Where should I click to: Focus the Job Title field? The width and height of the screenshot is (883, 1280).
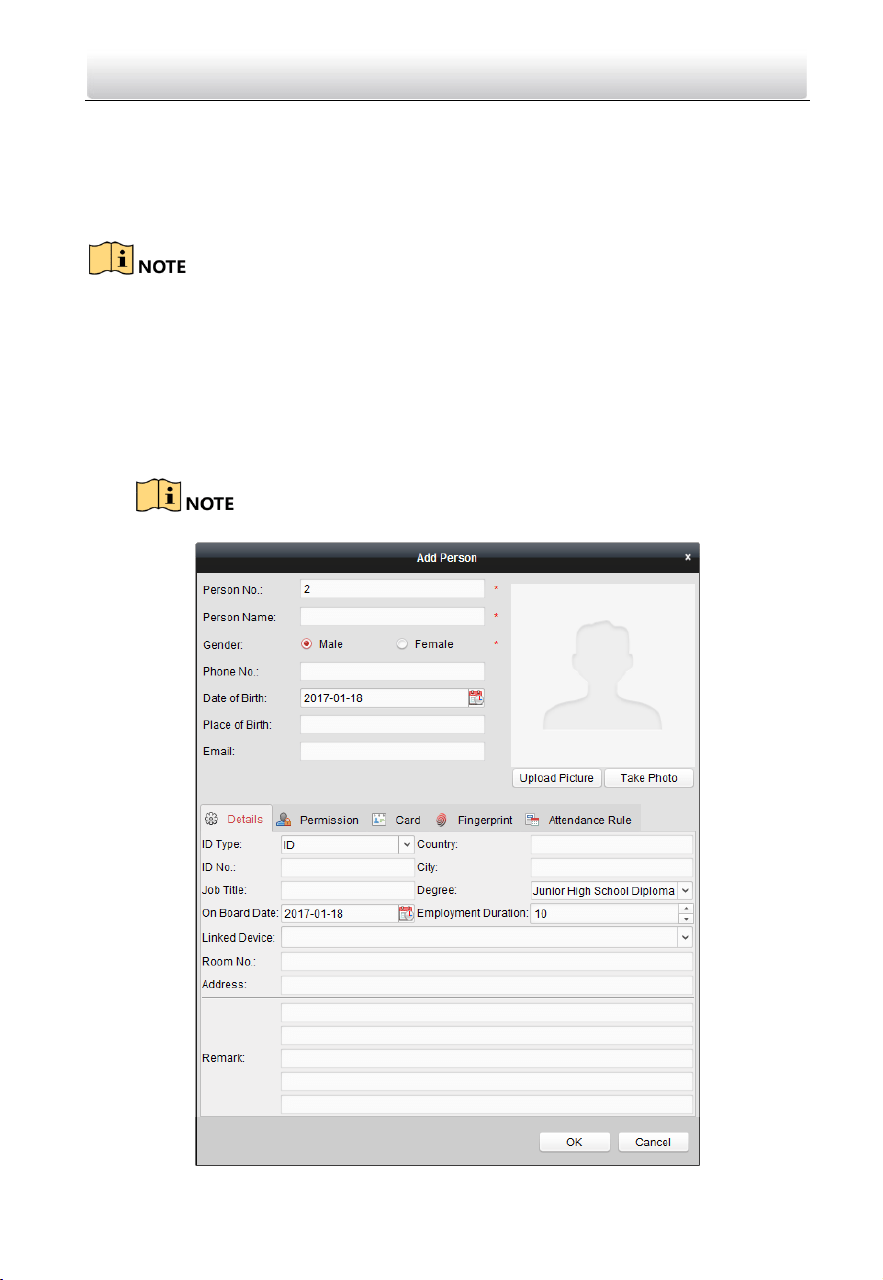tap(347, 890)
